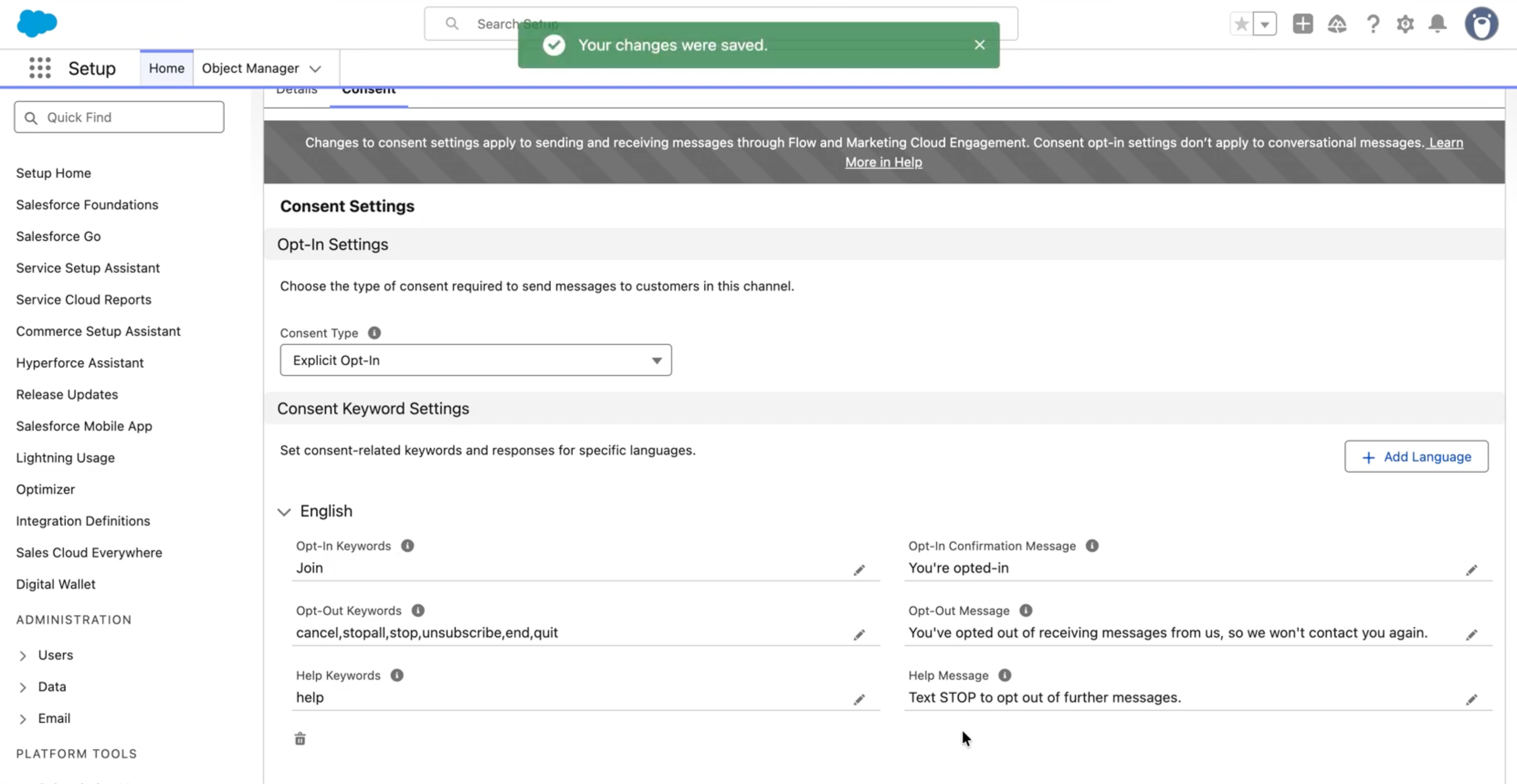Open the App Launcher grid icon
The height and width of the screenshot is (784, 1517).
click(x=40, y=68)
